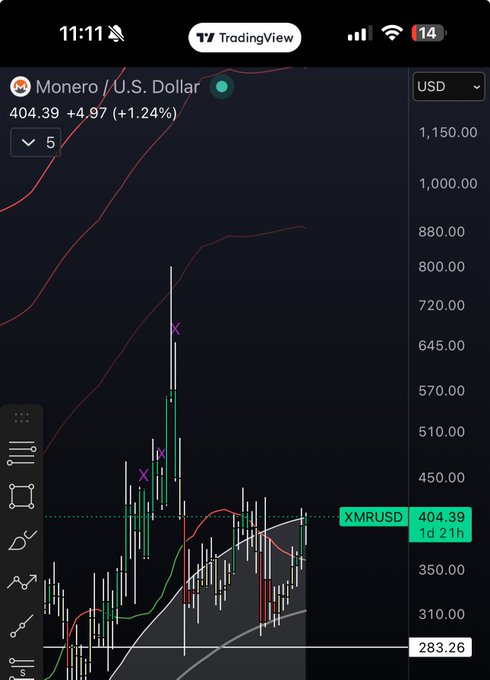Tap the silent mode bell icon
The height and width of the screenshot is (680, 490).
tap(116, 33)
